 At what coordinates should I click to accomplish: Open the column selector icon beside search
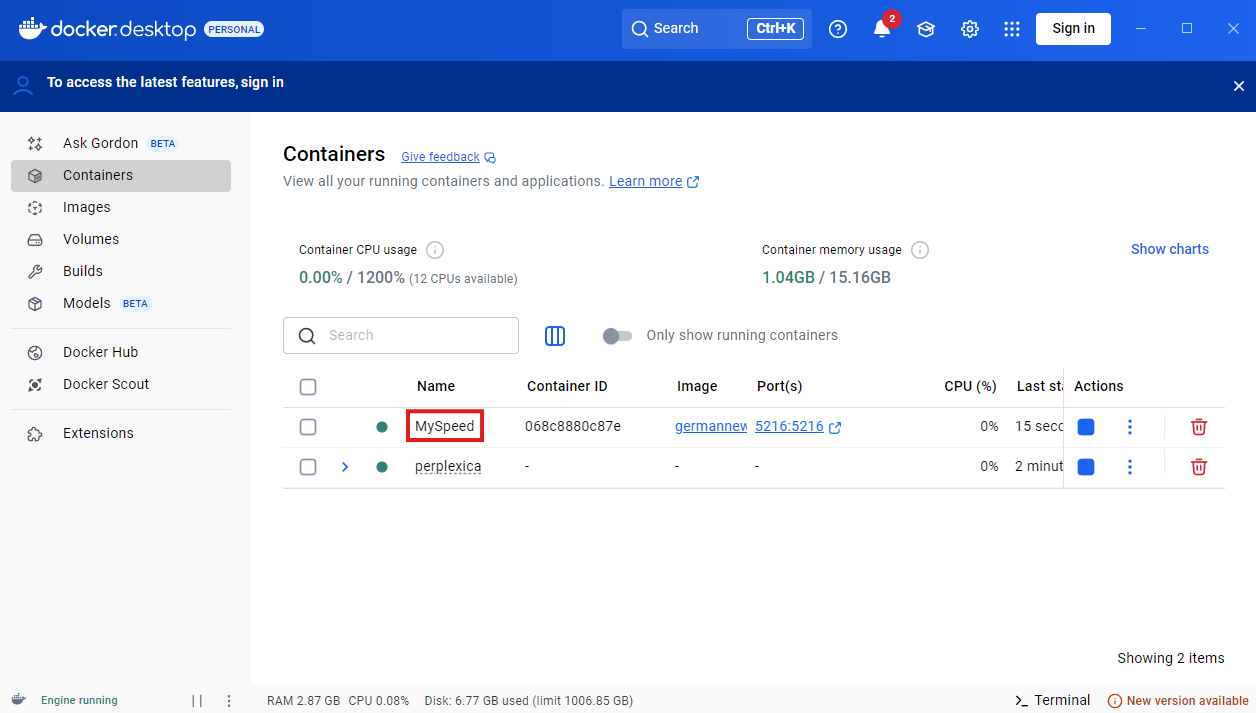click(x=555, y=336)
